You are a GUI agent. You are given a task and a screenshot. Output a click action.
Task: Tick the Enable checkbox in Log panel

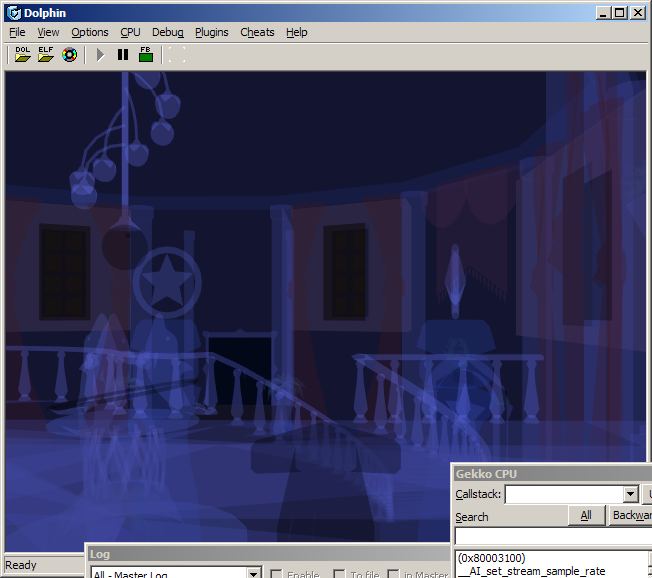click(276, 574)
